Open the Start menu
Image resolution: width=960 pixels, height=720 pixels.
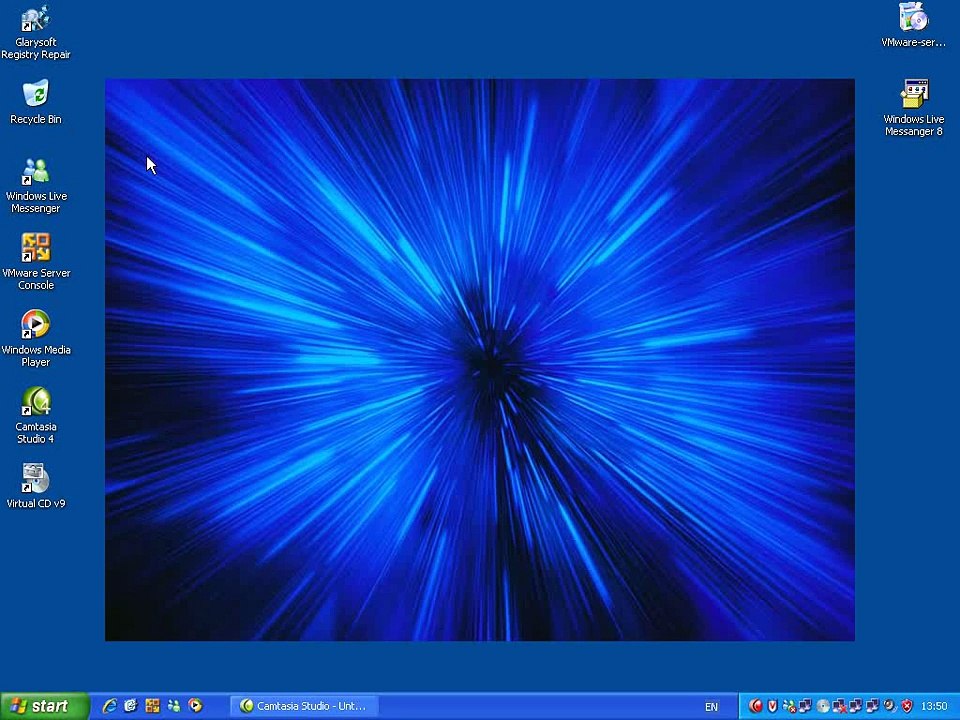pyautogui.click(x=45, y=706)
